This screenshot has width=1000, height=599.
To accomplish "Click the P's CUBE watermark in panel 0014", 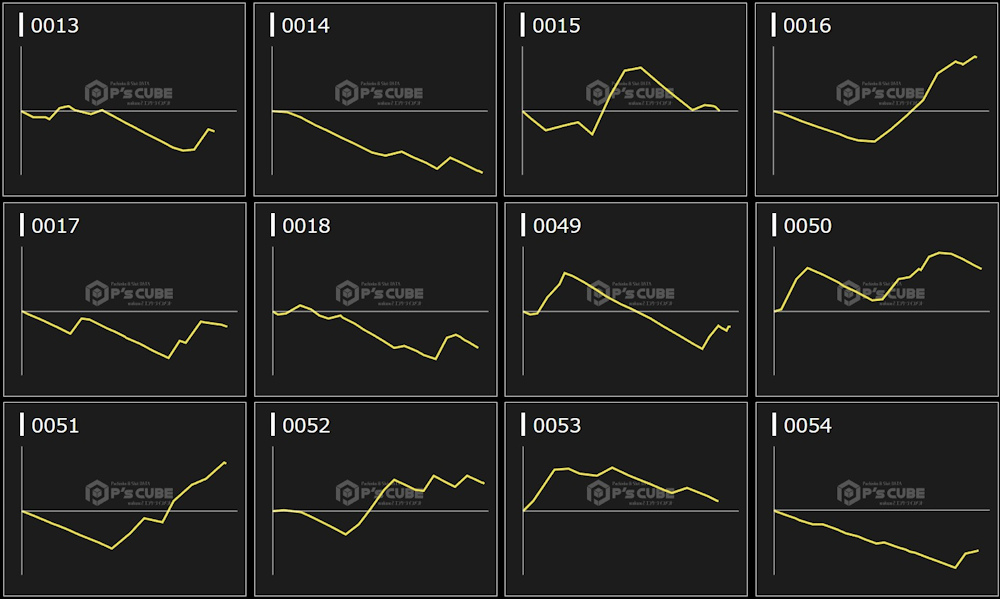I will coord(378,93).
